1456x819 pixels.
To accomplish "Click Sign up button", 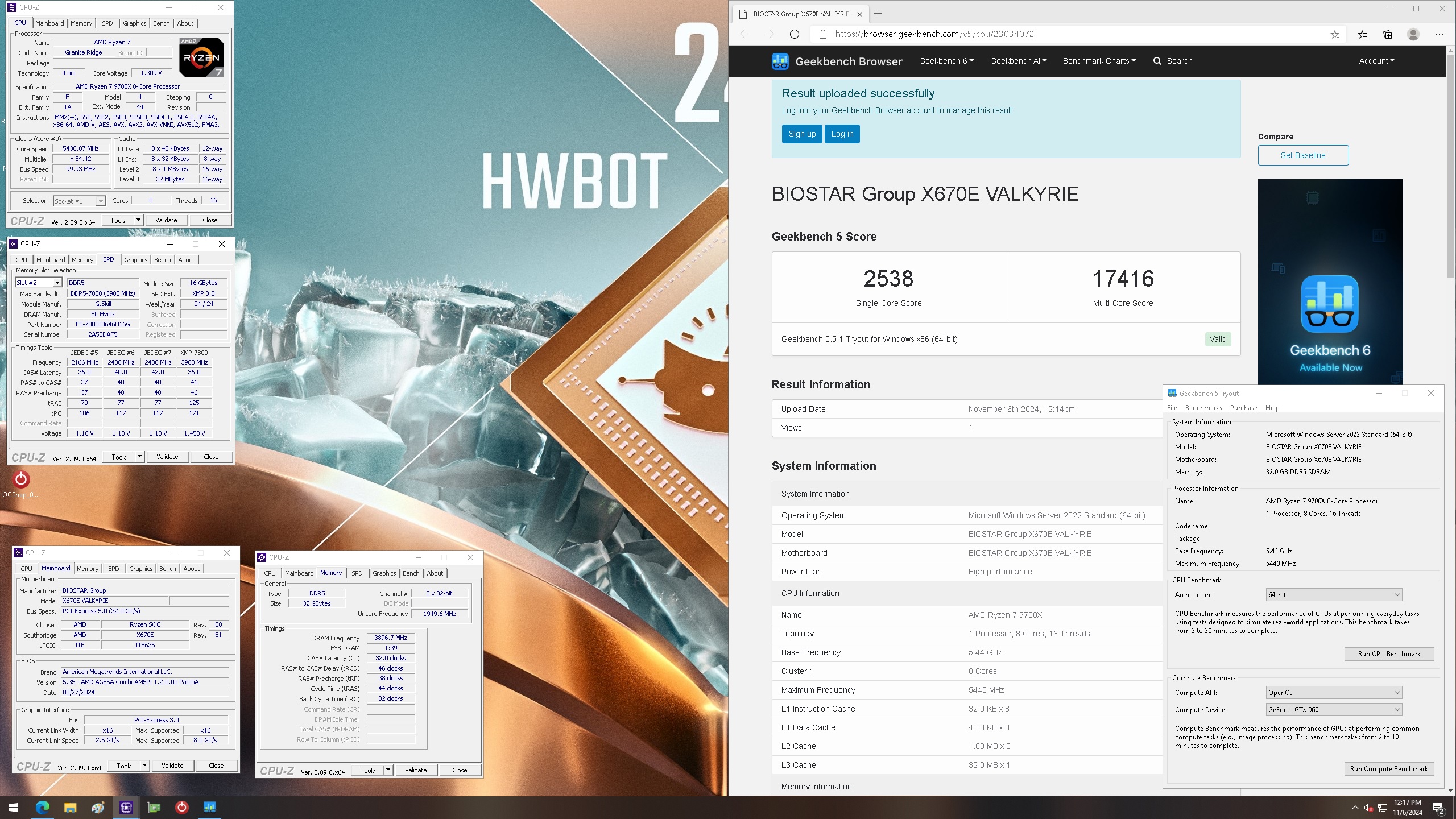I will (x=802, y=134).
